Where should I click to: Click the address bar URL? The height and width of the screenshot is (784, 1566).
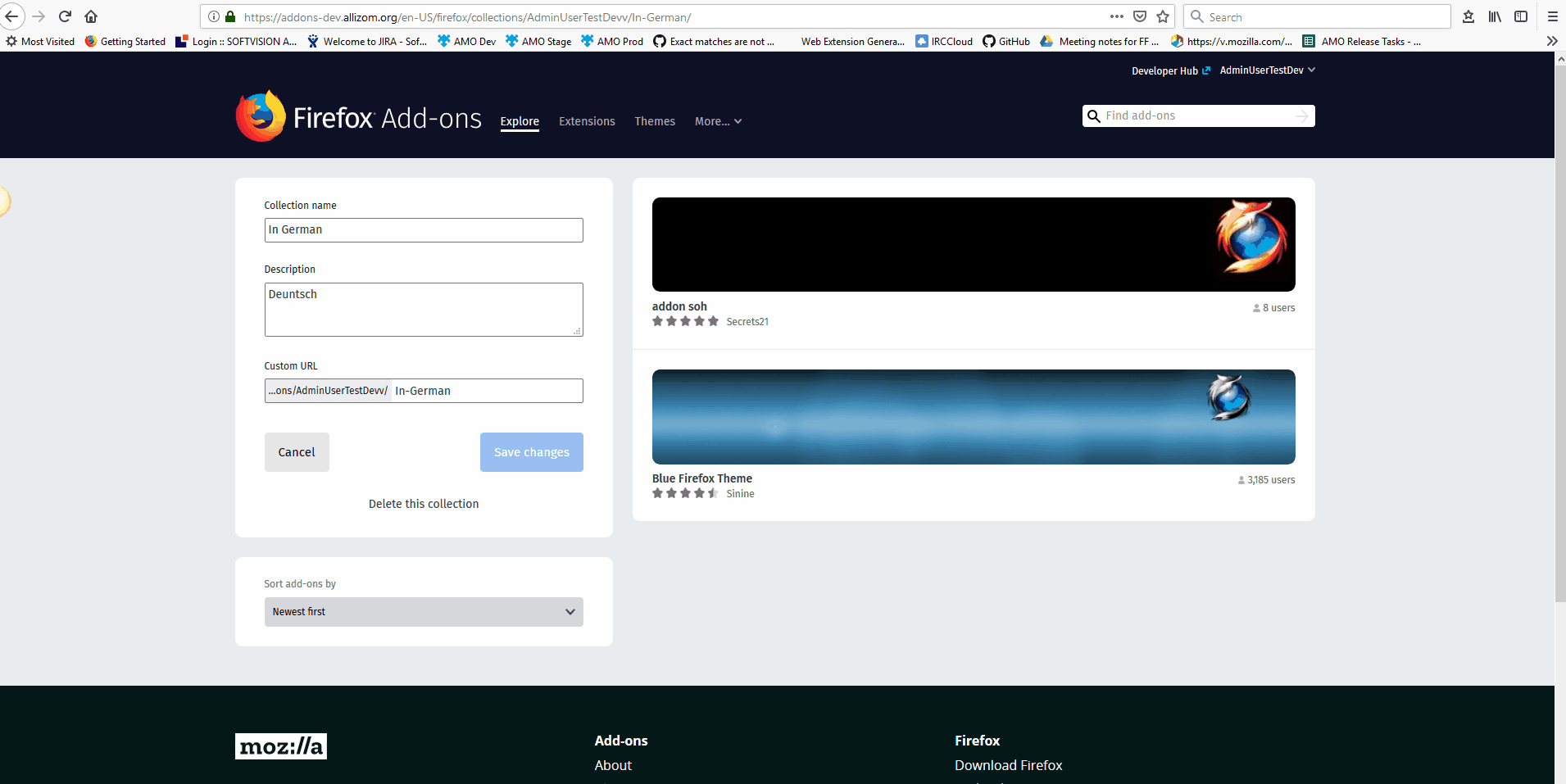pyautogui.click(x=467, y=16)
